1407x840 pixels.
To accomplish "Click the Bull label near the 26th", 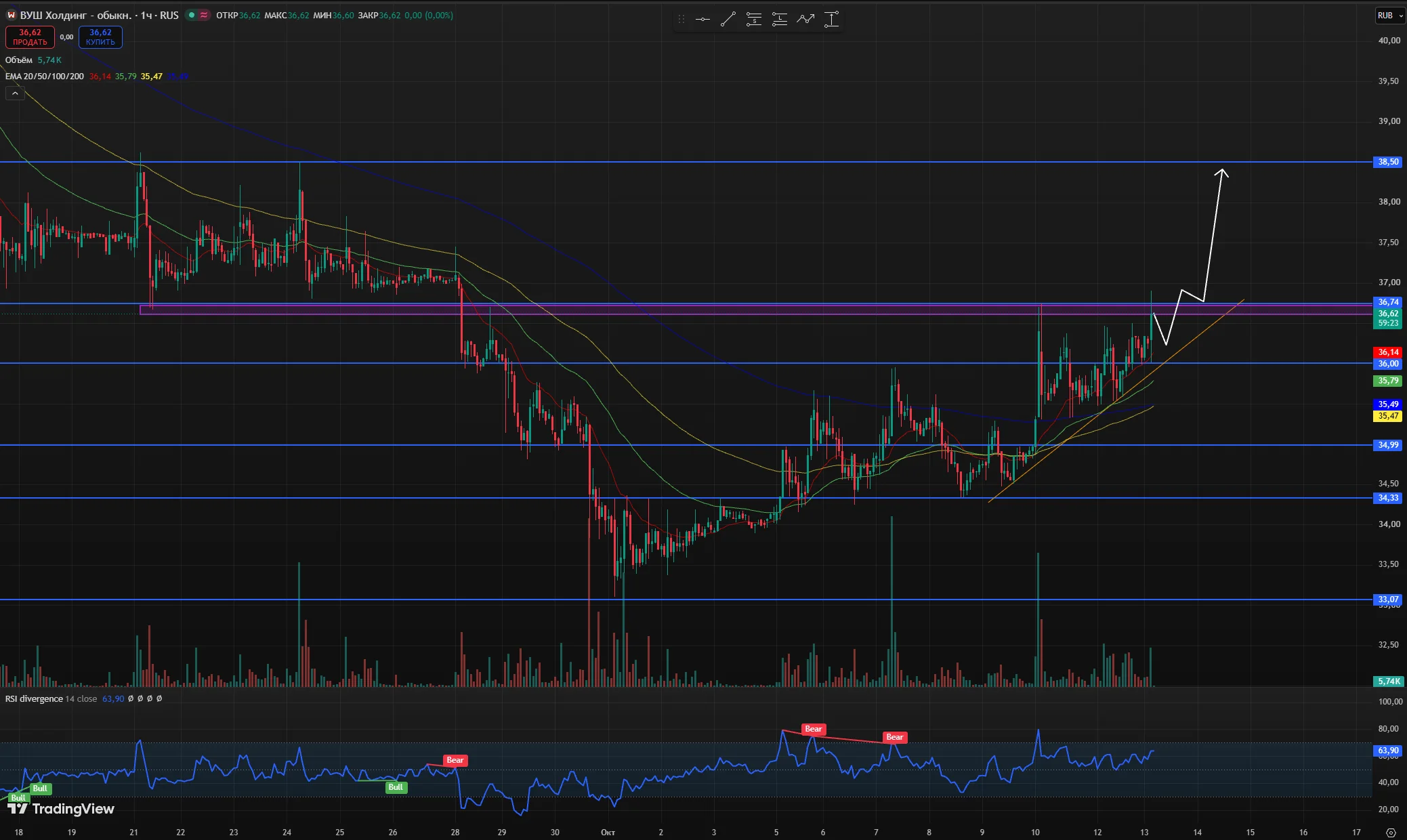I will (x=396, y=787).
